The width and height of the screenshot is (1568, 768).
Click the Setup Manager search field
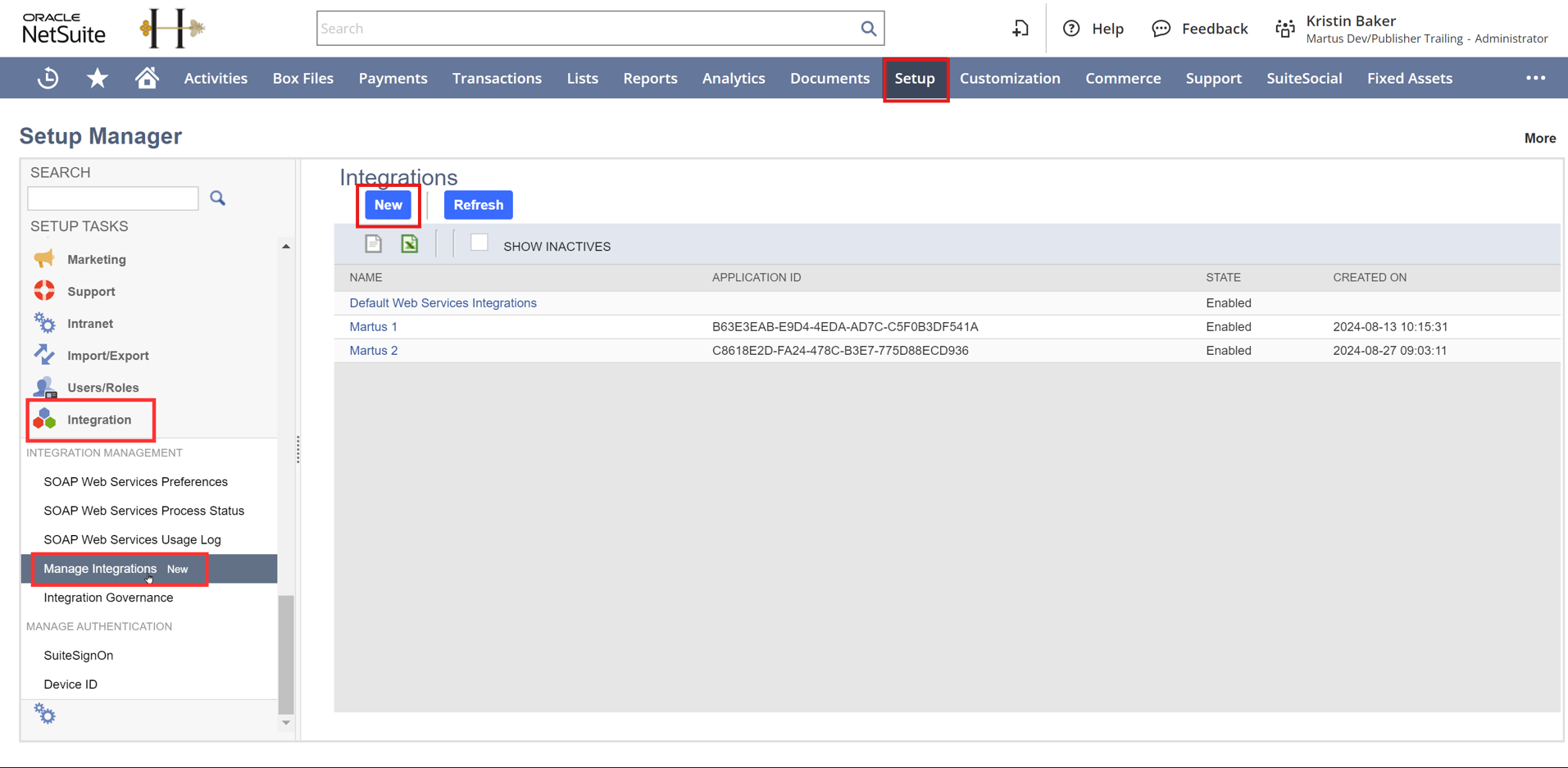(113, 198)
